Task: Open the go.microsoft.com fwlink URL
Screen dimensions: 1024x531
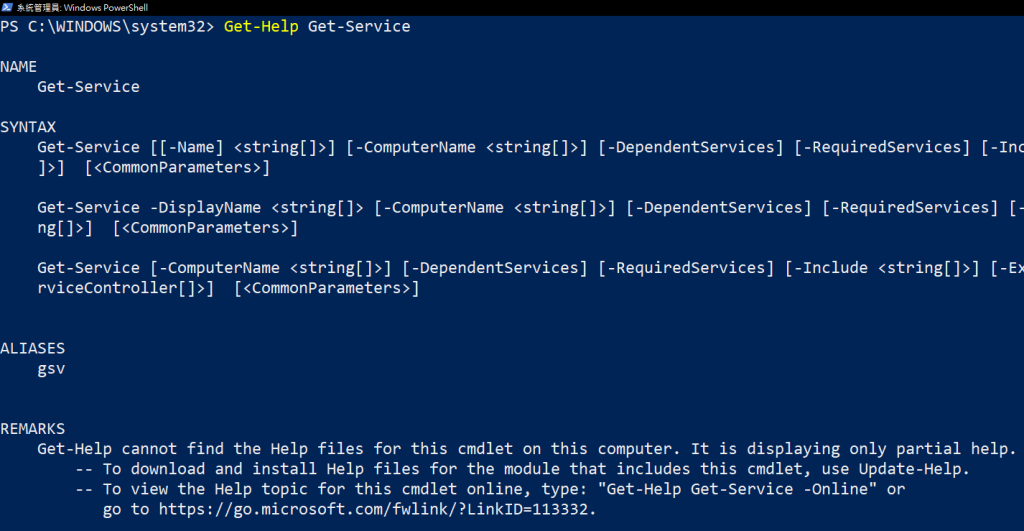Action: coord(373,509)
